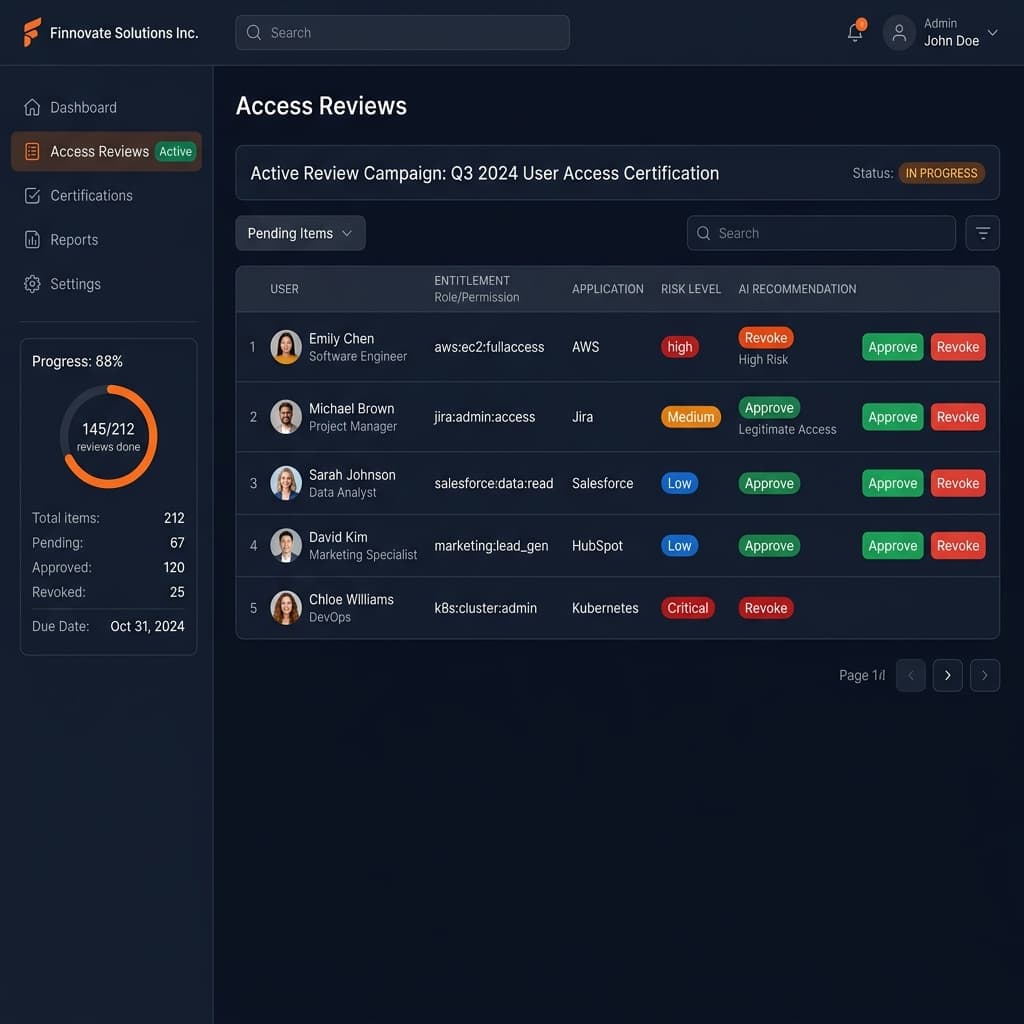The height and width of the screenshot is (1024, 1024).
Task: Click the Certifications checkmark icon
Action: [x=32, y=196]
